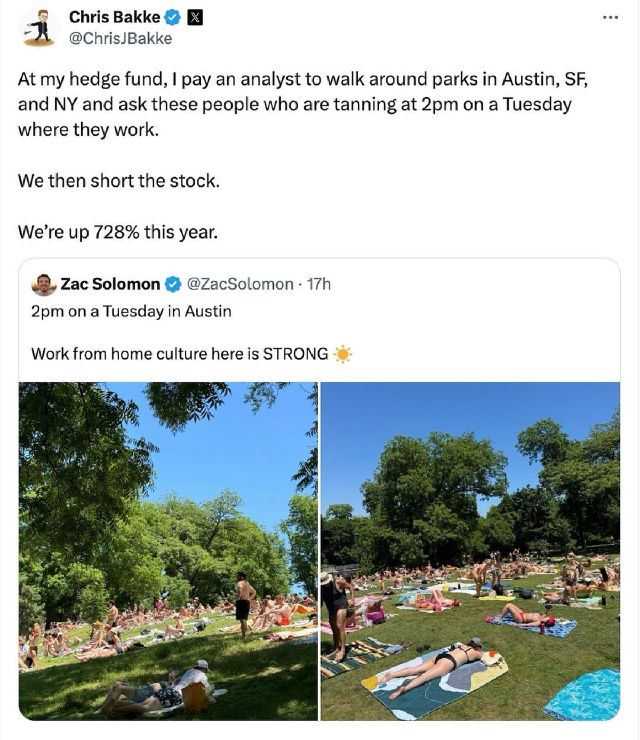Click the blue verified badge beside Chris Bakke
The width and height of the screenshot is (640, 740).
[172, 17]
